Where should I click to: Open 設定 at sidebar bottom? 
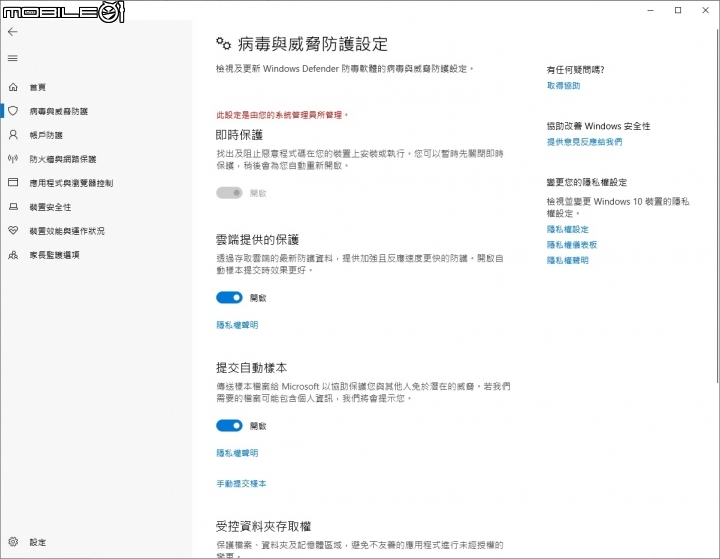38,542
